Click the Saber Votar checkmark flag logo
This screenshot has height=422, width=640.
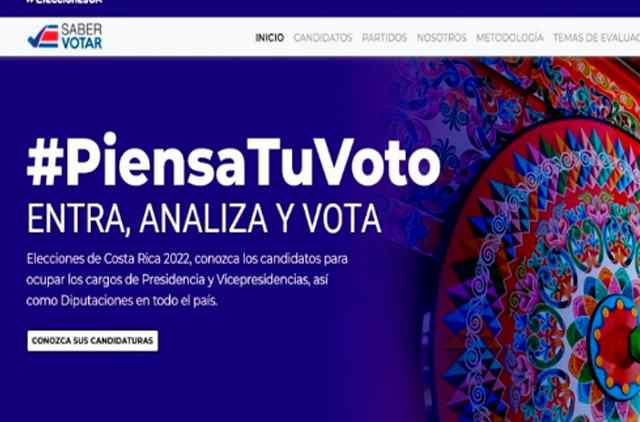pyautogui.click(x=43, y=37)
